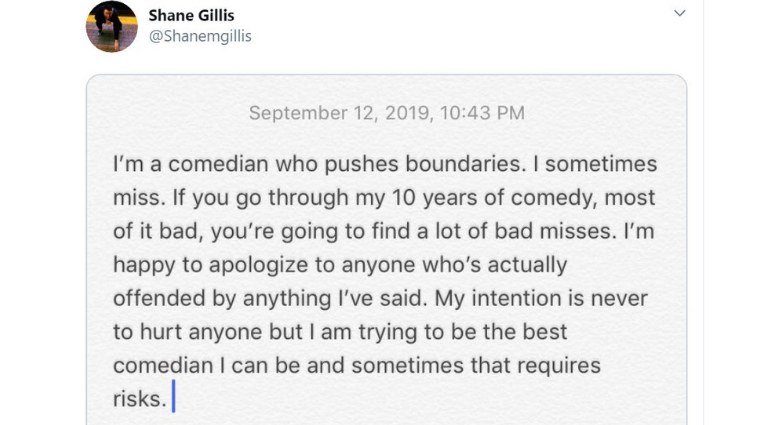
Task: Expand the tweet options chevron
Action: [680, 14]
